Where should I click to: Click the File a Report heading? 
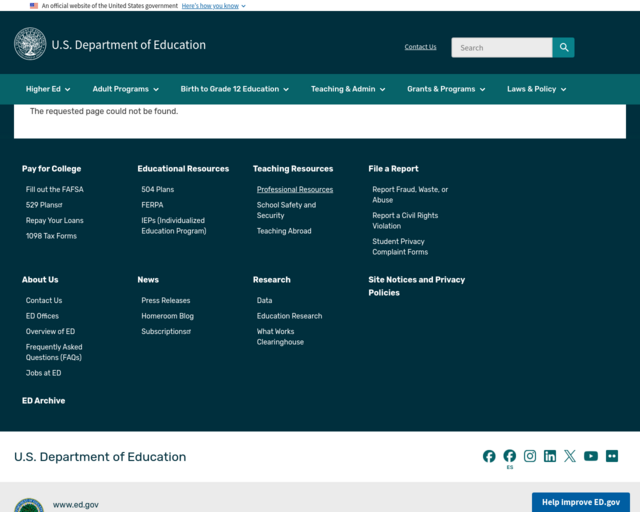click(x=393, y=169)
